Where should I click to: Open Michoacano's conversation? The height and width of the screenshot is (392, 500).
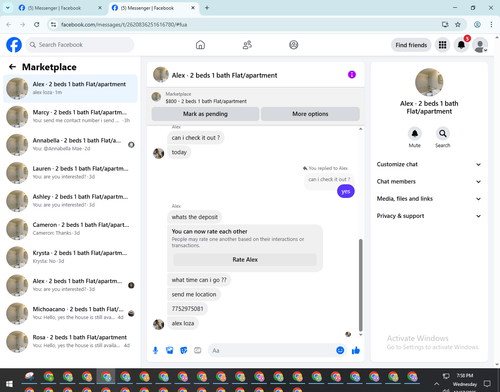pyautogui.click(x=70, y=313)
